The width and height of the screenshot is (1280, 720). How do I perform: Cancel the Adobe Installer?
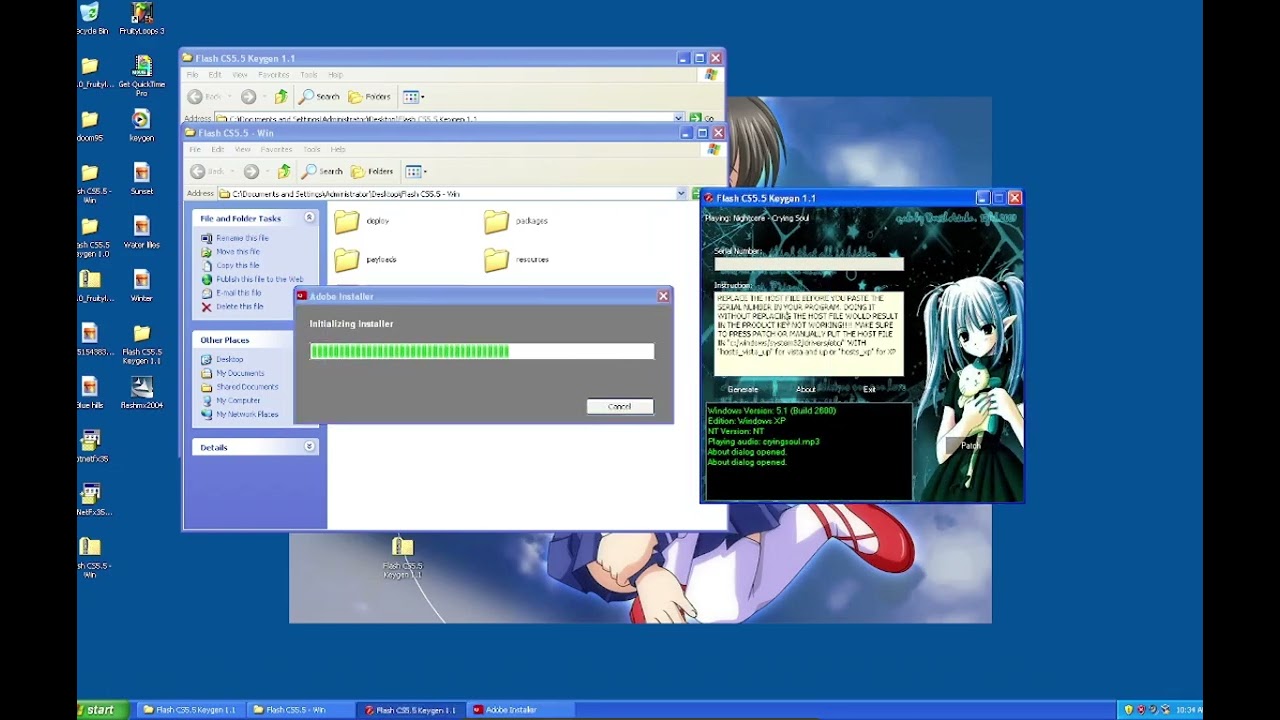click(x=620, y=407)
